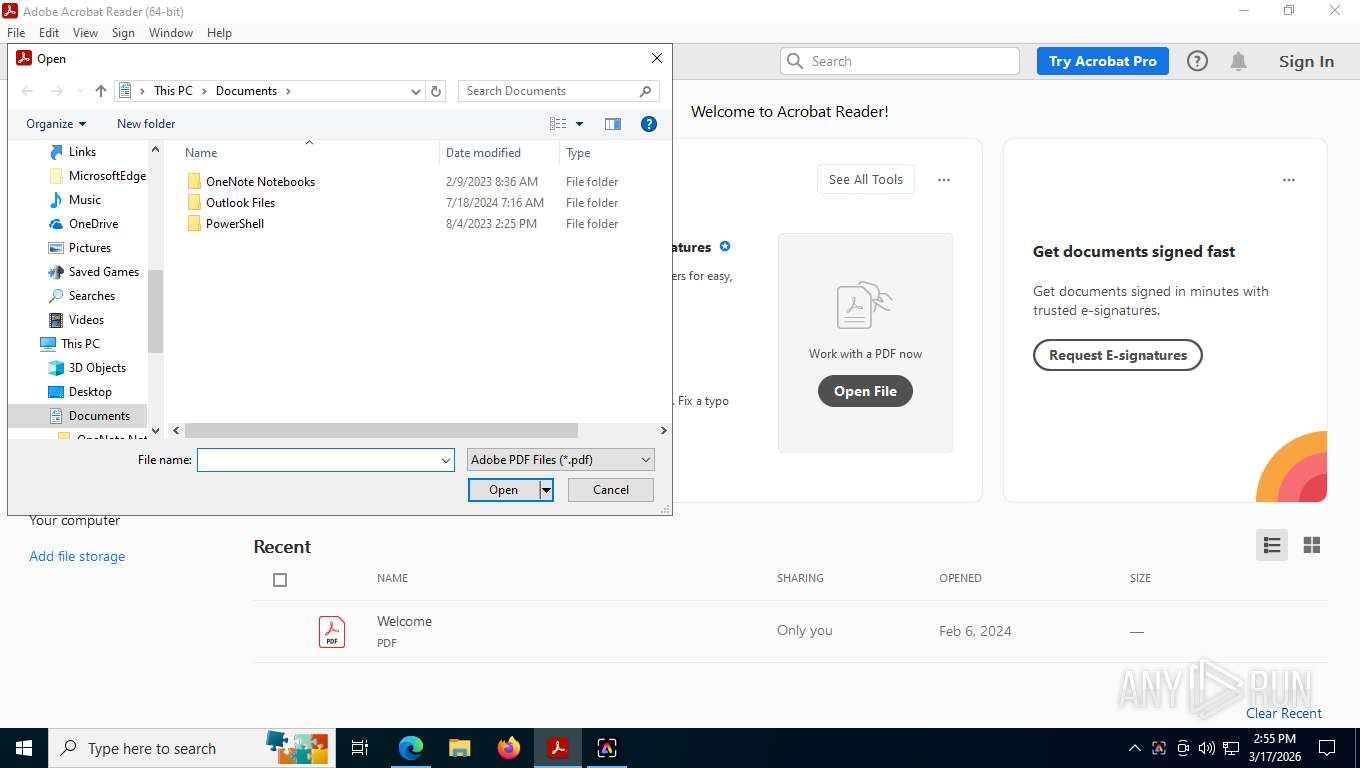Select Desktop in the navigation tree
Image resolution: width=1360 pixels, height=768 pixels.
click(90, 392)
